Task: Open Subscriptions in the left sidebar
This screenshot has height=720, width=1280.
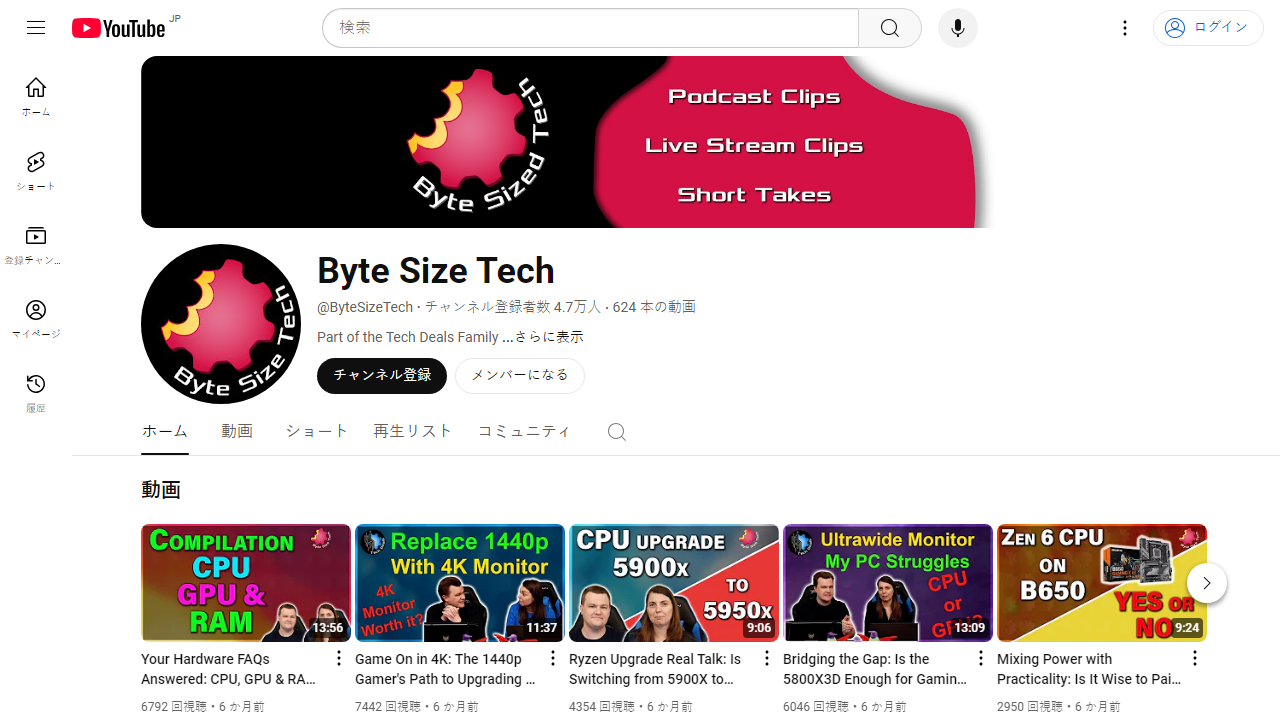Action: [x=36, y=245]
